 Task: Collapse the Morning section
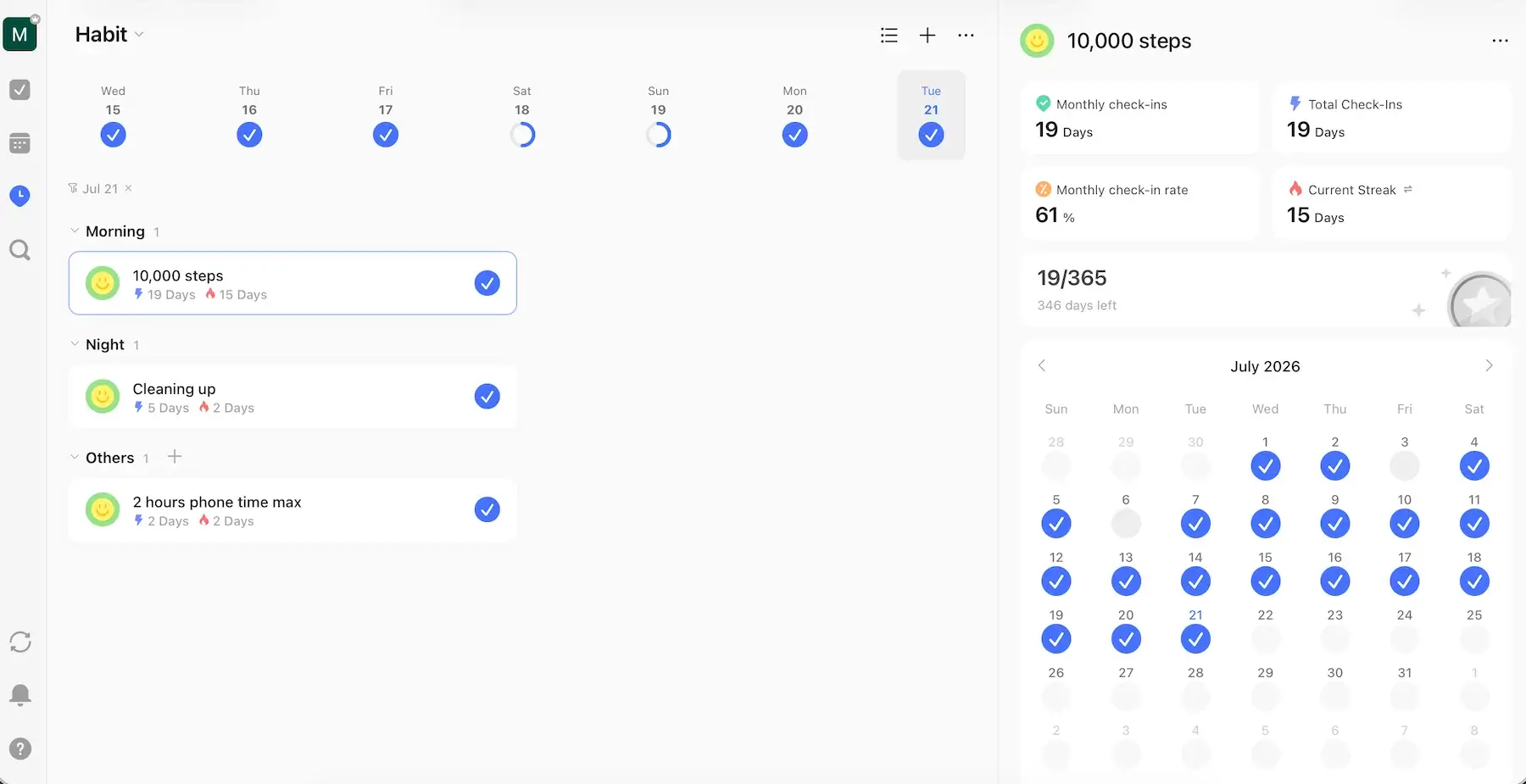coord(75,231)
